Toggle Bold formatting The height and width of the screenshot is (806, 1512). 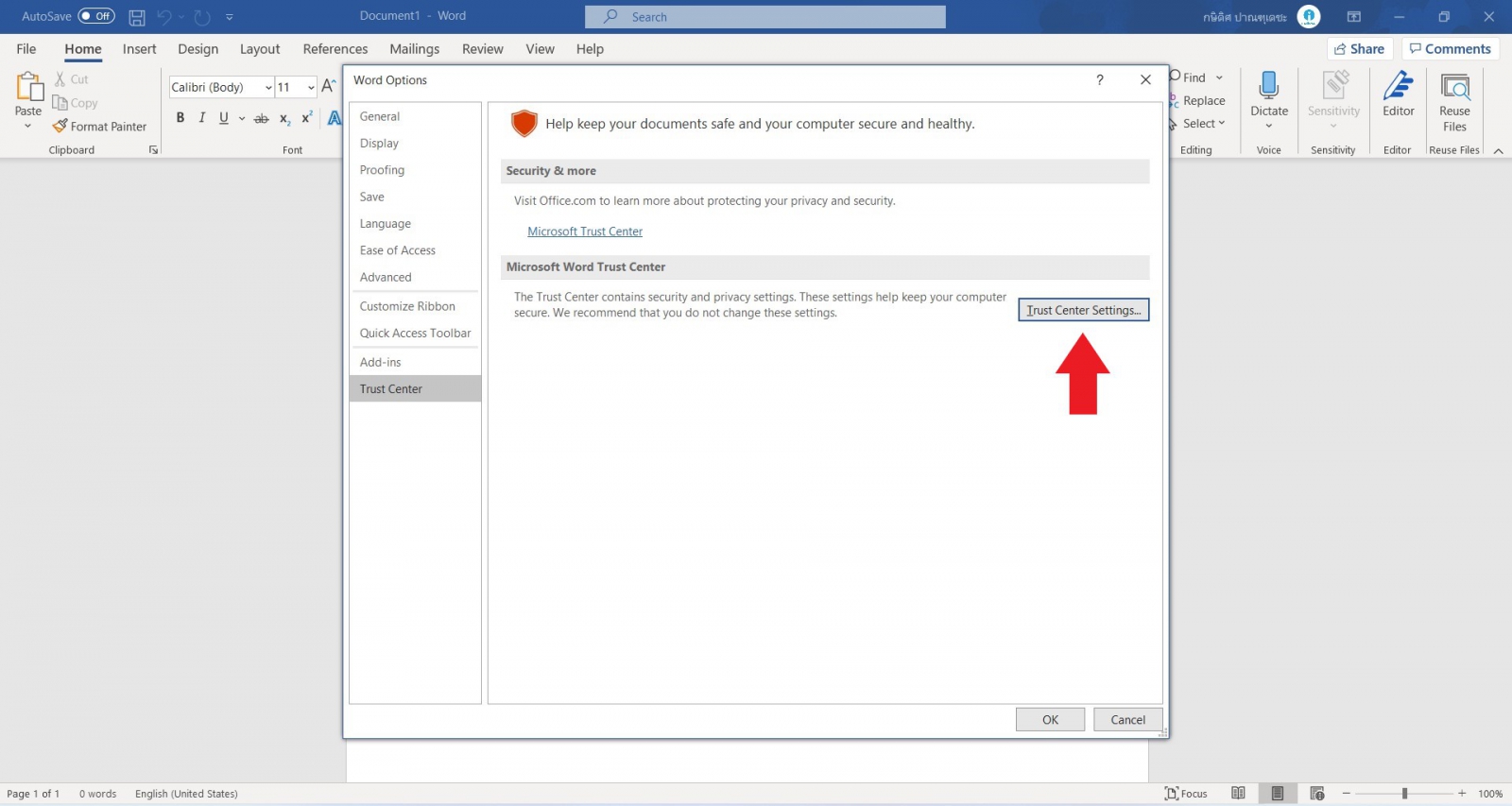click(x=180, y=118)
